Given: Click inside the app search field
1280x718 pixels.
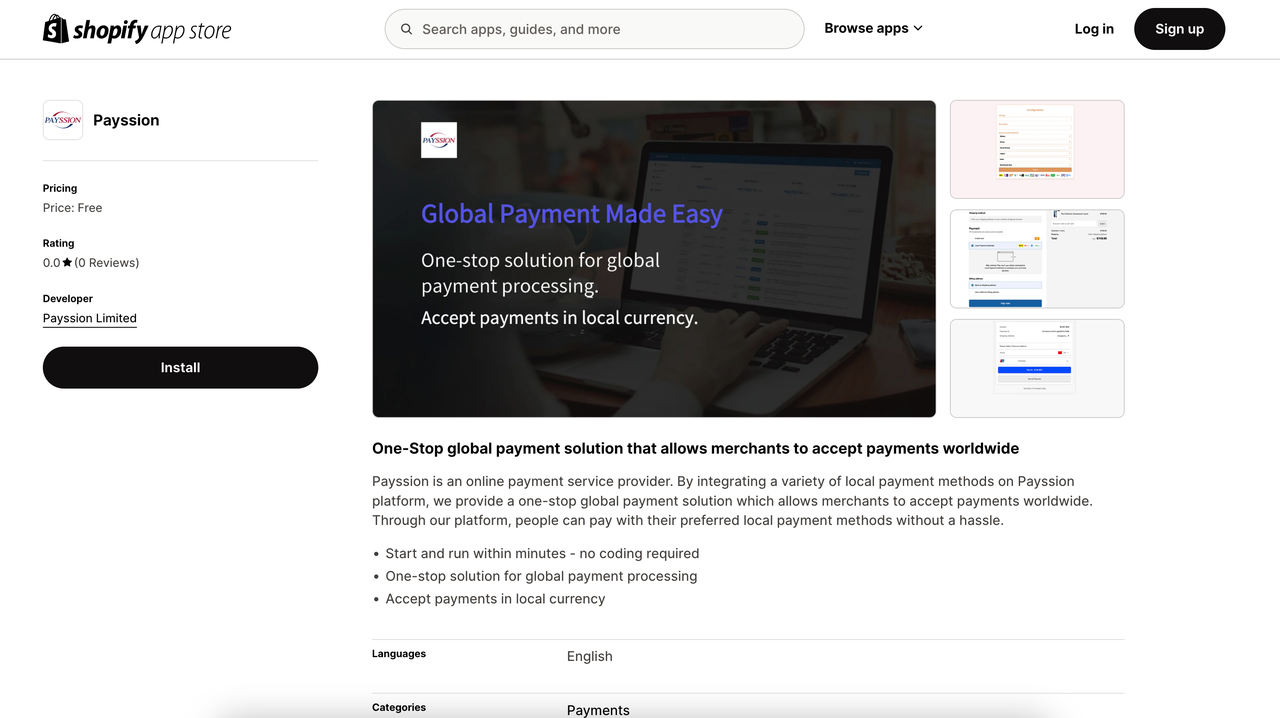Looking at the screenshot, I should coord(594,29).
